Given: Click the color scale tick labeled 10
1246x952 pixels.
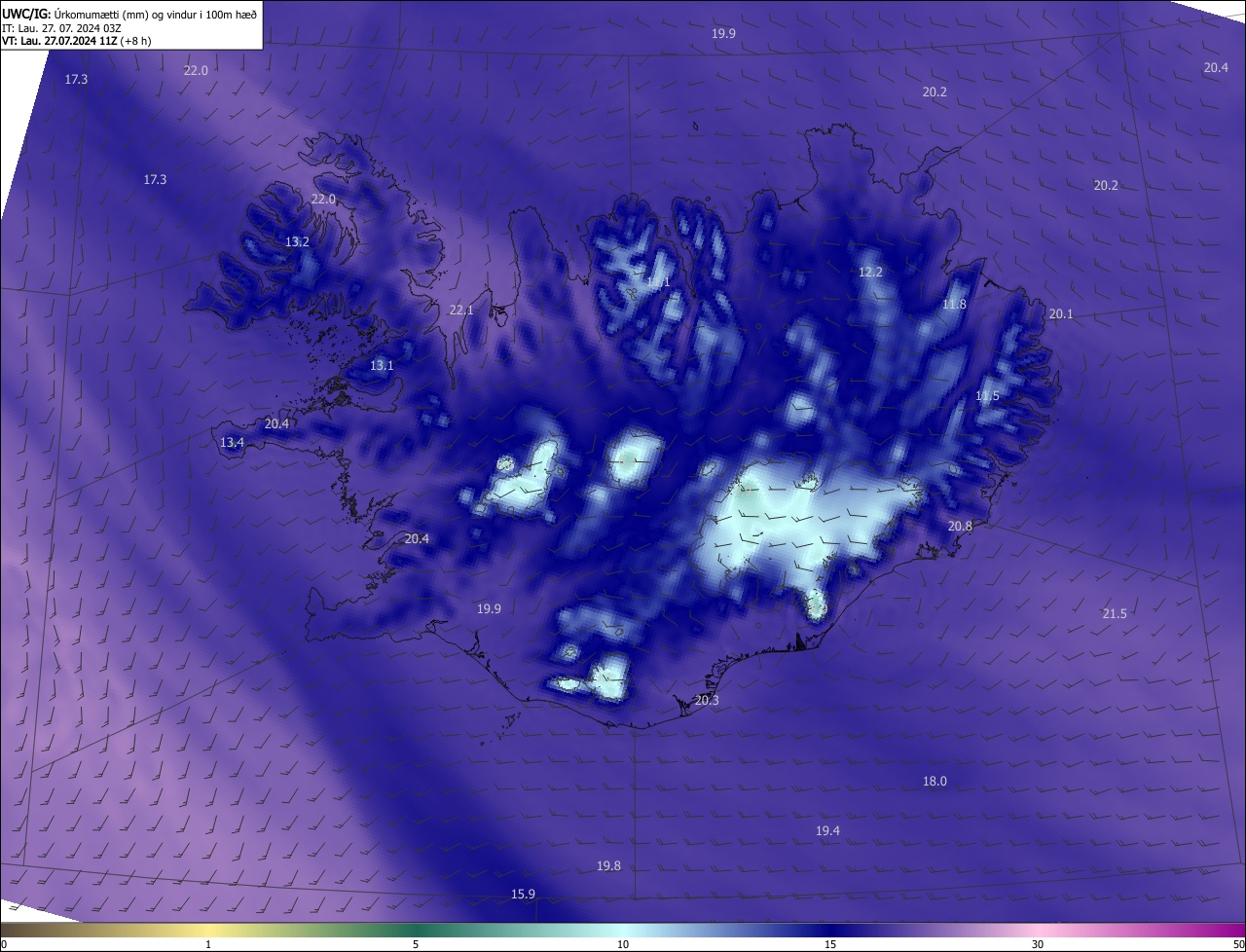Looking at the screenshot, I should 623,944.
